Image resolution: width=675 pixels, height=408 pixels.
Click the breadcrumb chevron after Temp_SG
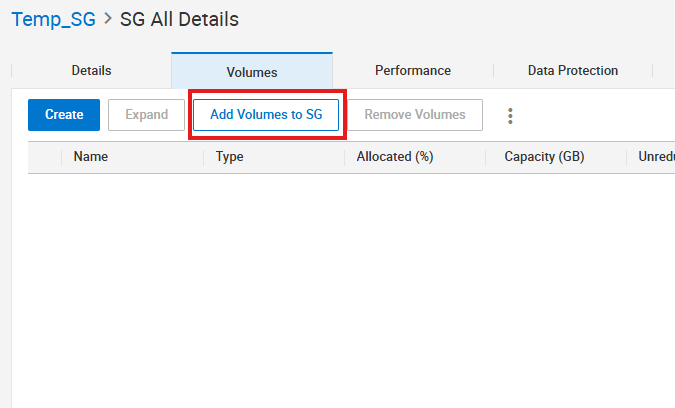107,19
